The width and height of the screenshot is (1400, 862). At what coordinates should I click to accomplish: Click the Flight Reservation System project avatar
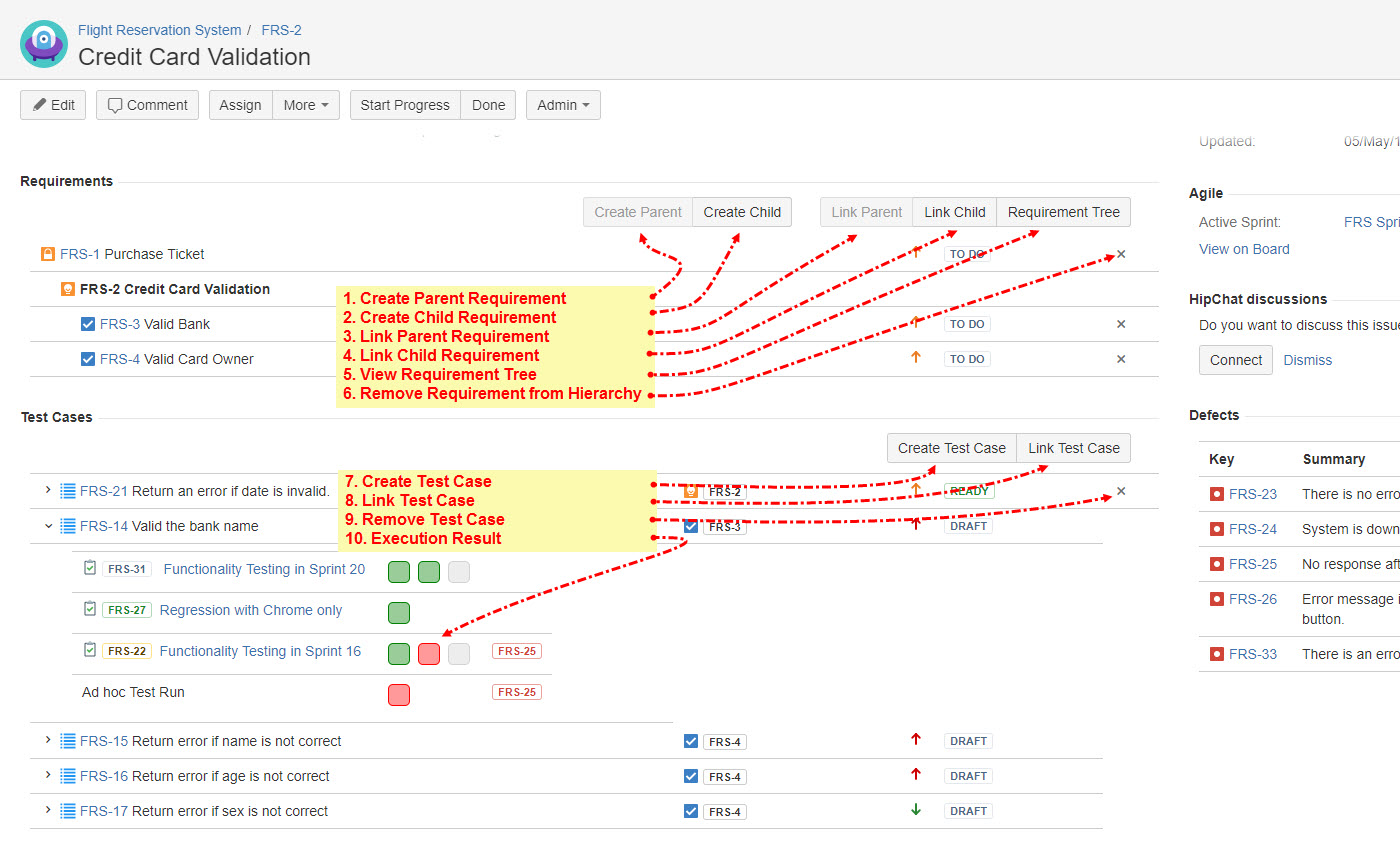coord(44,44)
